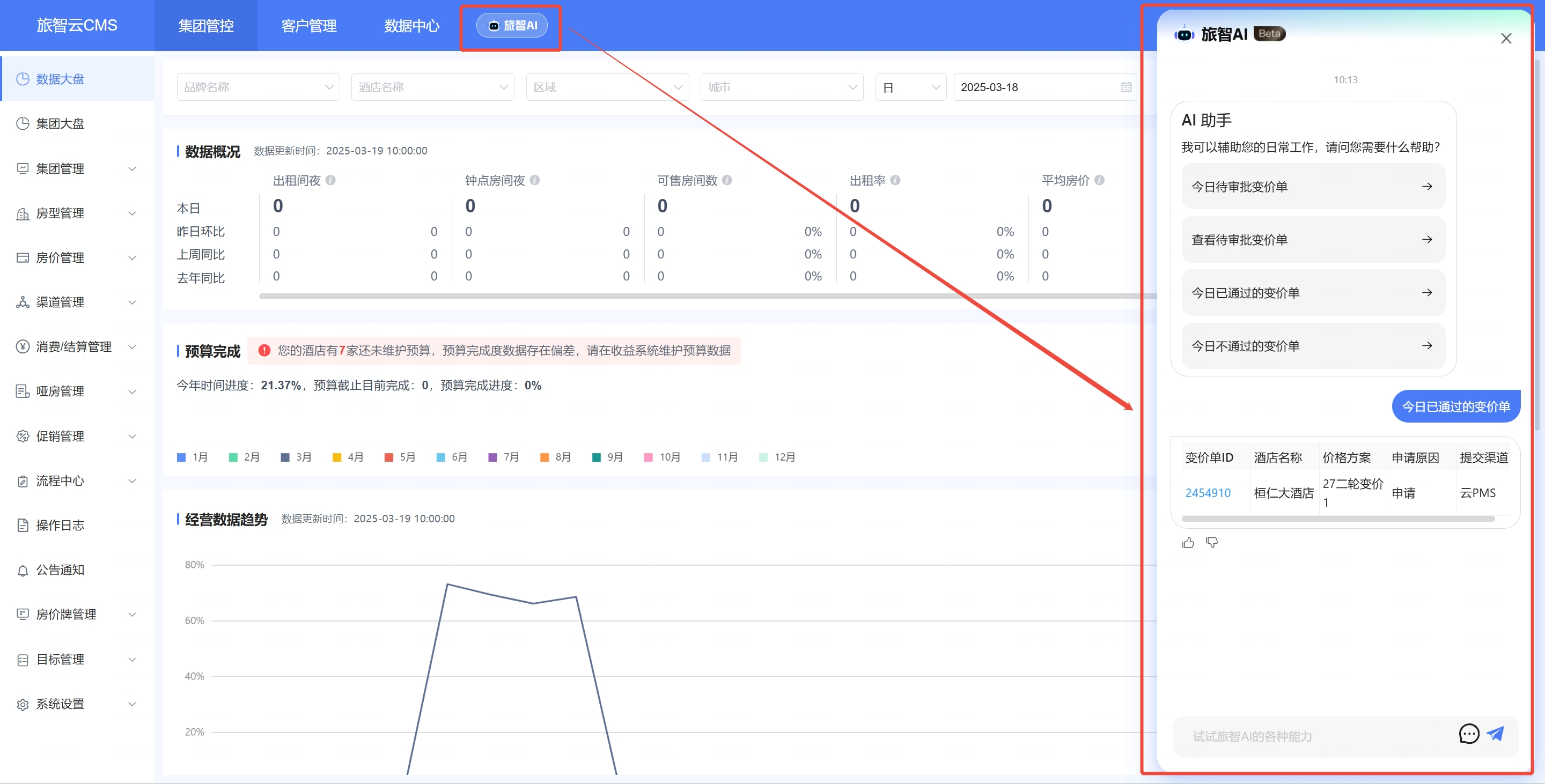Click the 哑房管理 sidebar icon

23,391
